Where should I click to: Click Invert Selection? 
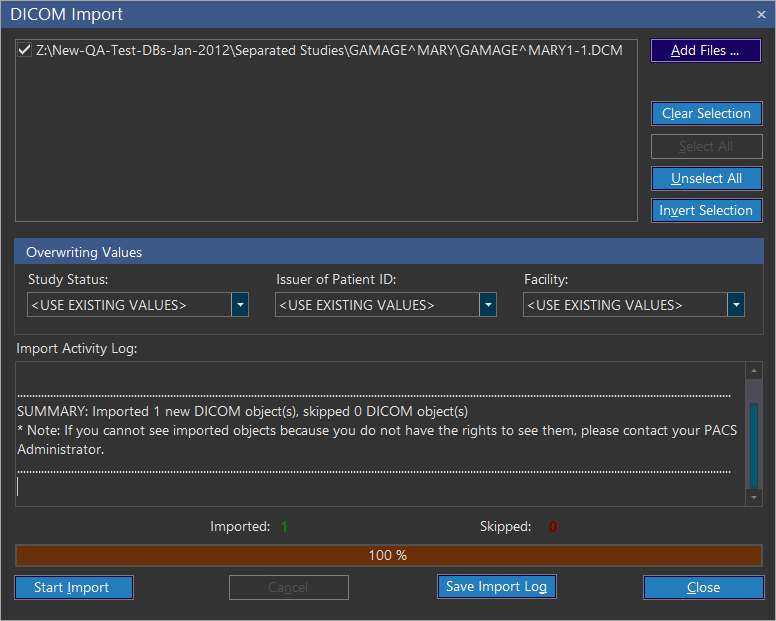coord(706,211)
